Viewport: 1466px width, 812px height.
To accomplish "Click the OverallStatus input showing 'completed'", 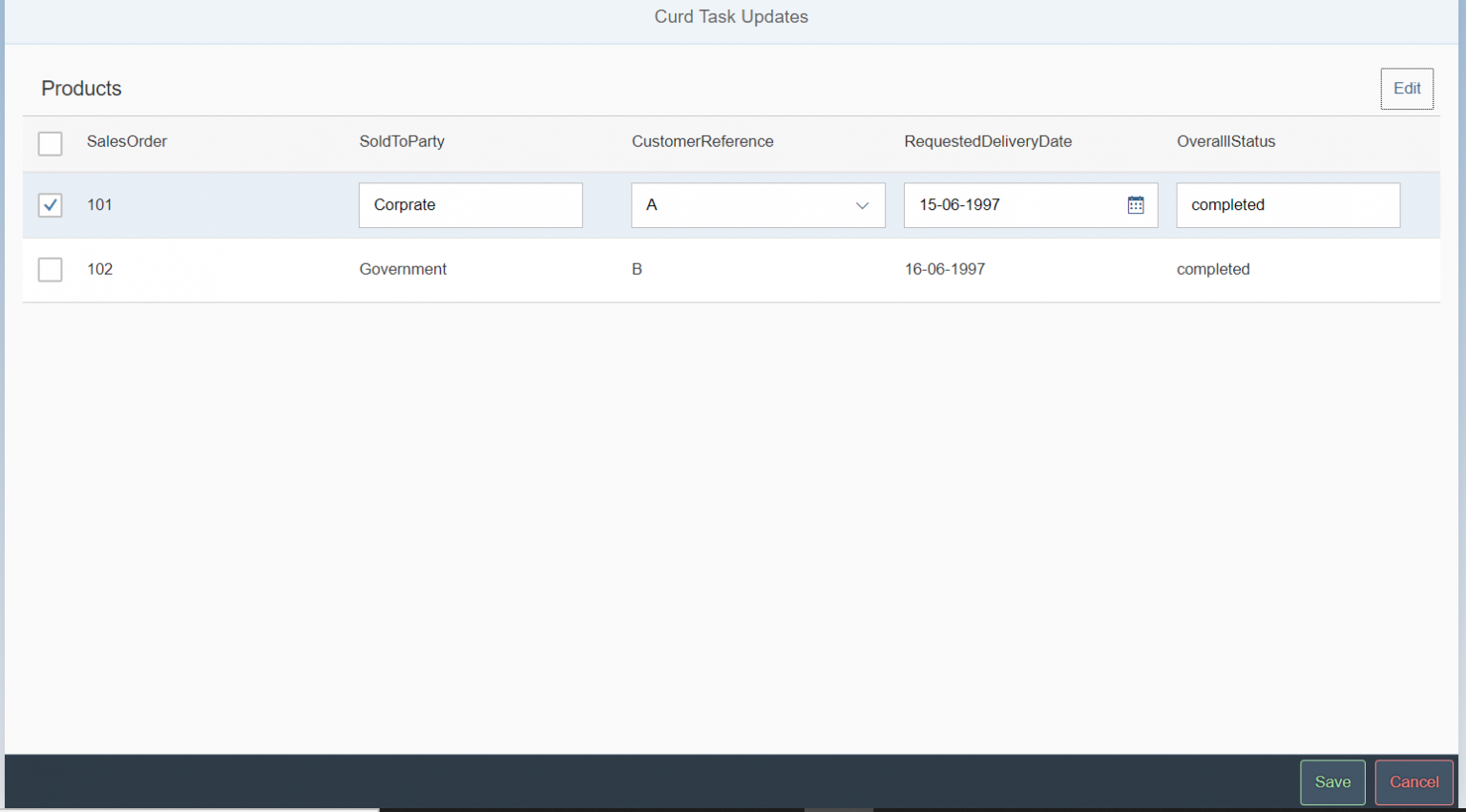I will pos(1288,205).
